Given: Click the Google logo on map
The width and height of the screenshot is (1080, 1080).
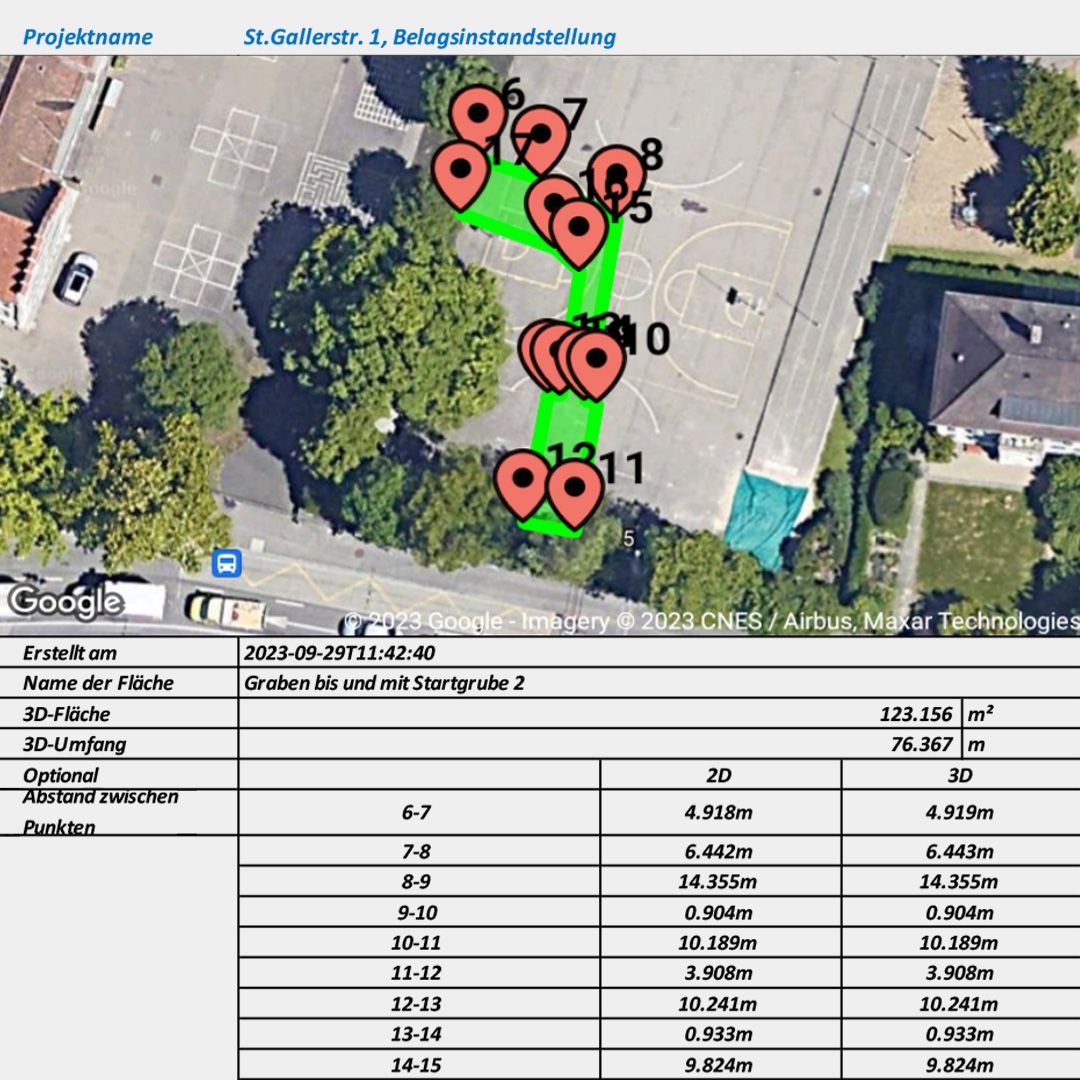Looking at the screenshot, I should 66,601.
